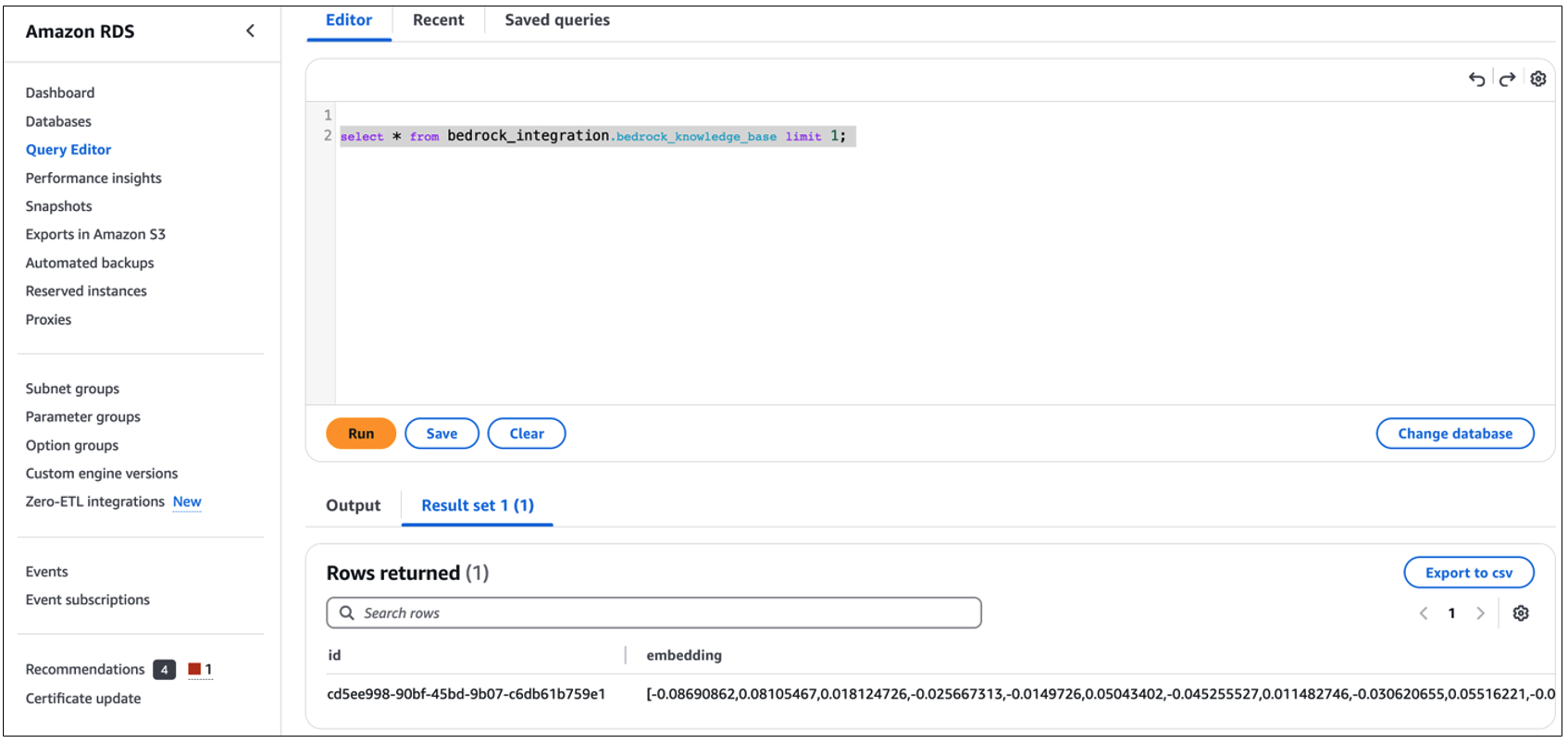Collapse the Amazon RDS sidebar
Image resolution: width=1568 pixels, height=743 pixels.
tap(250, 31)
